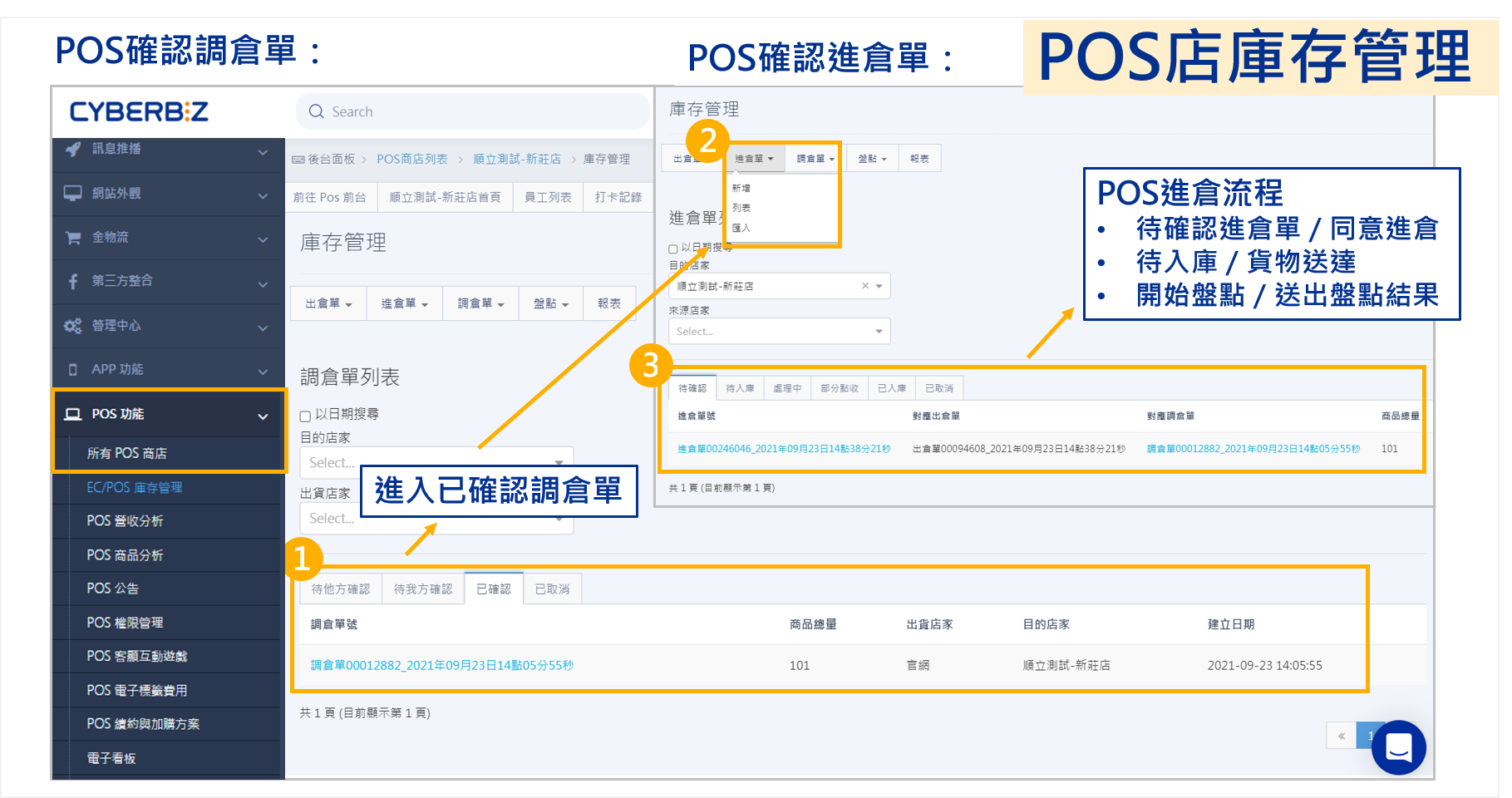Click the Facebook icon beside 第三方整合

click(x=73, y=281)
